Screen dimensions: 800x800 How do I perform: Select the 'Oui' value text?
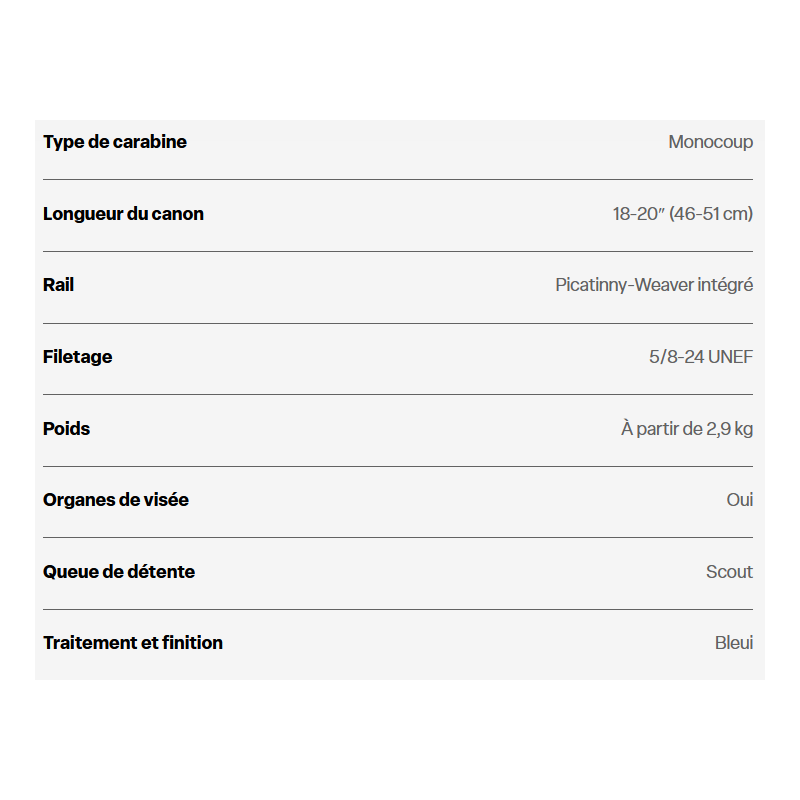pos(740,499)
